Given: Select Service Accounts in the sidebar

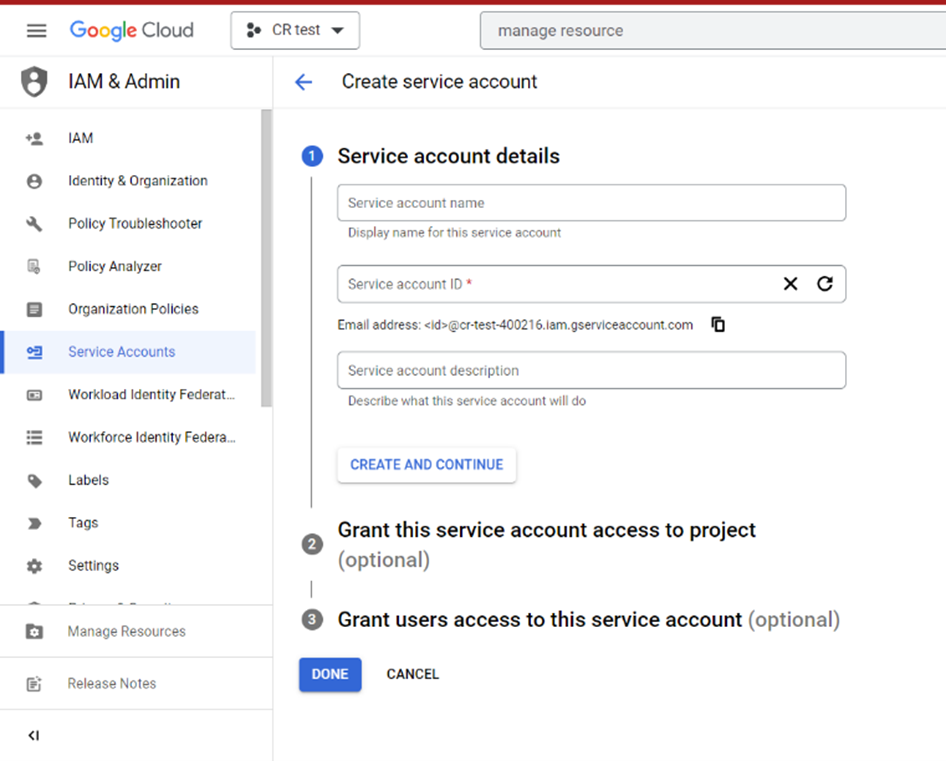Looking at the screenshot, I should click(x=128, y=352).
